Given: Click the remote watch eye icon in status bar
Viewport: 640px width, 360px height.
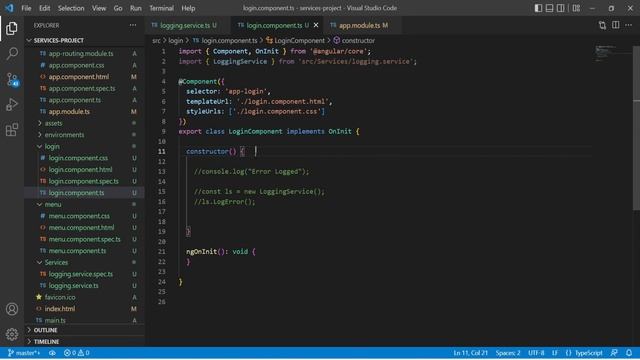Looking at the screenshot, I should pos(52,353).
